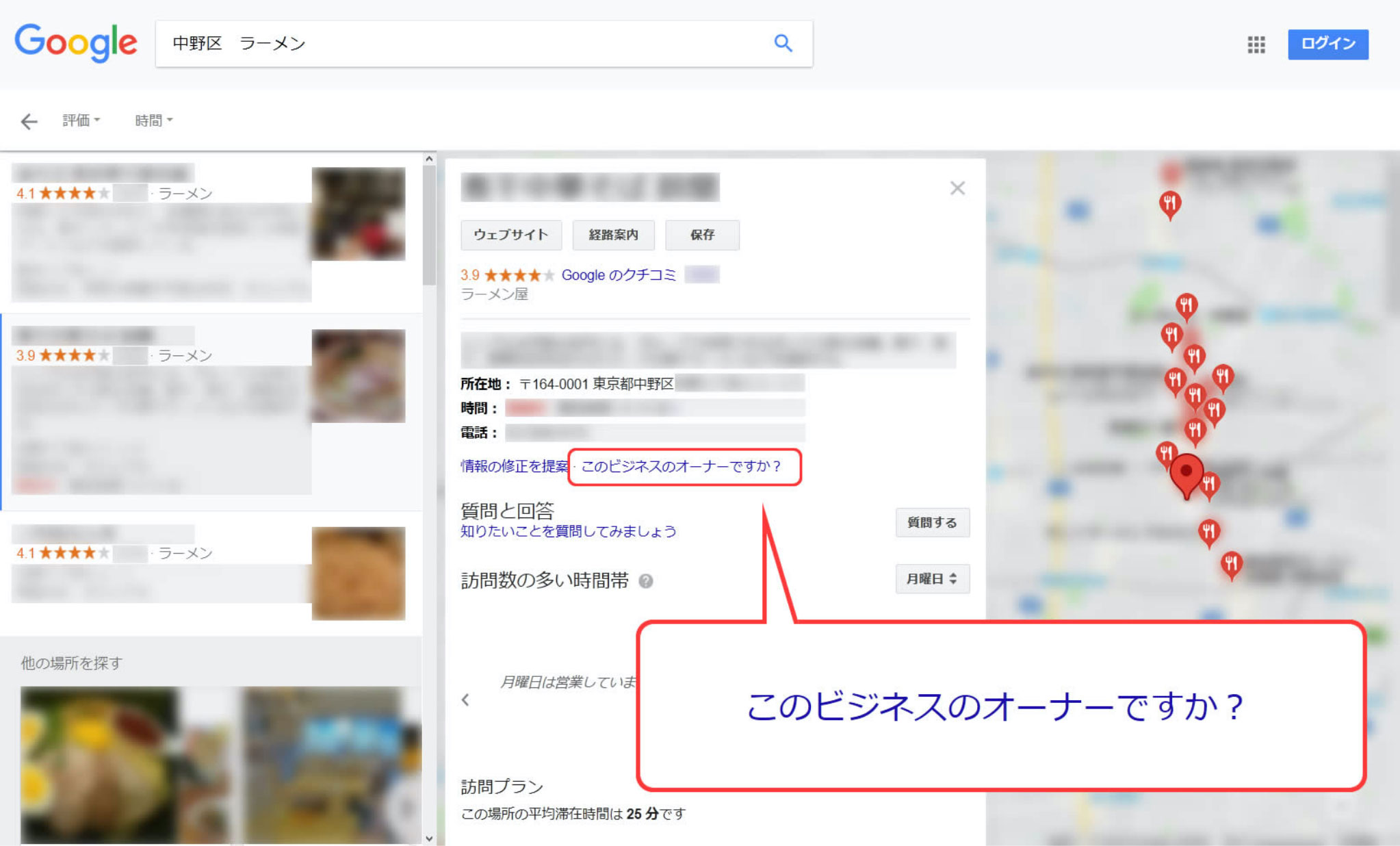Click the 訪問プラン heading

point(502,786)
